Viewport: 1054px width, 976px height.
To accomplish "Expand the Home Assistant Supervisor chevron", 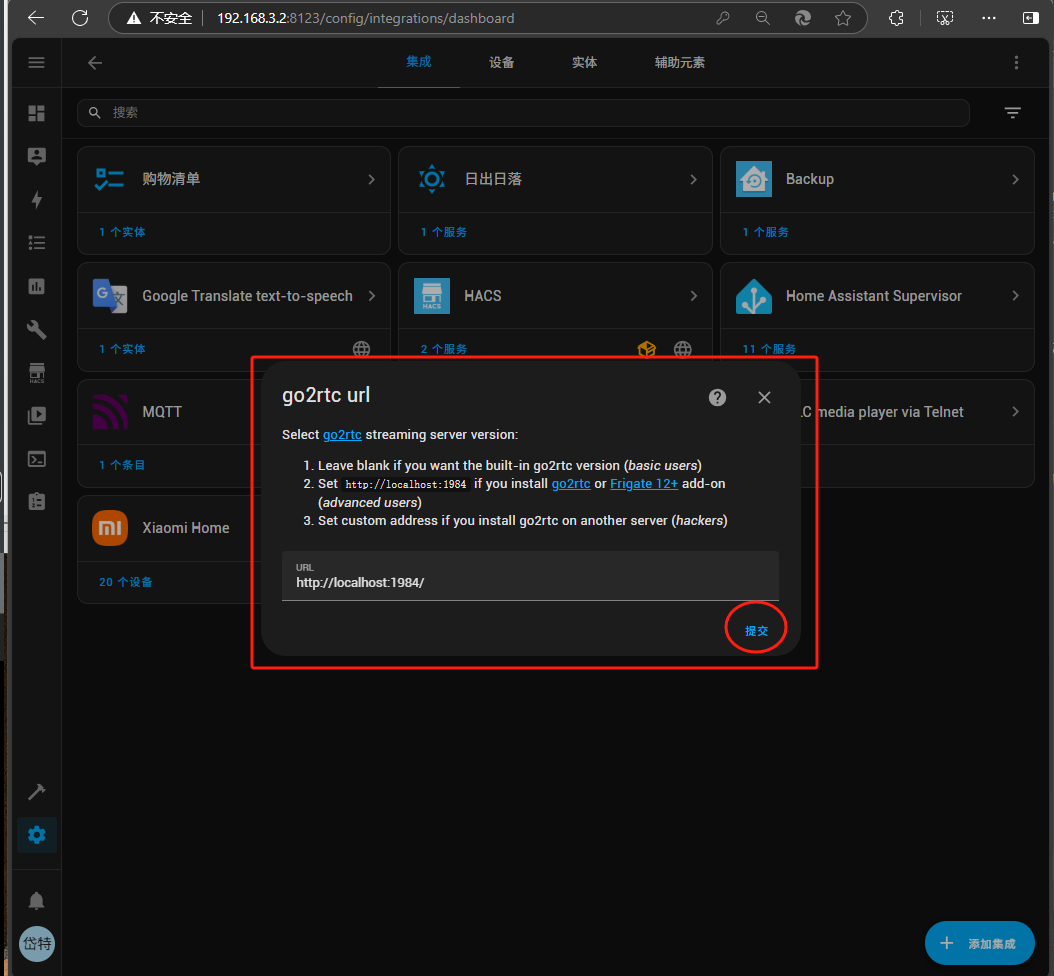I will (1015, 296).
